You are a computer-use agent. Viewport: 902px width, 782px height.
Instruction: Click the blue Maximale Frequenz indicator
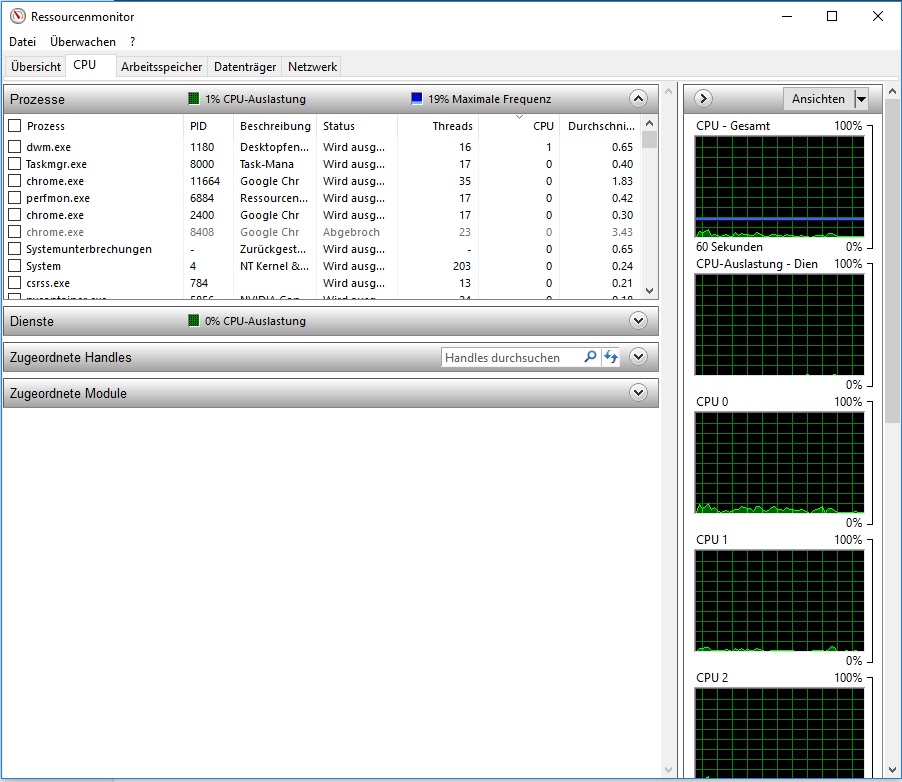pyautogui.click(x=417, y=99)
